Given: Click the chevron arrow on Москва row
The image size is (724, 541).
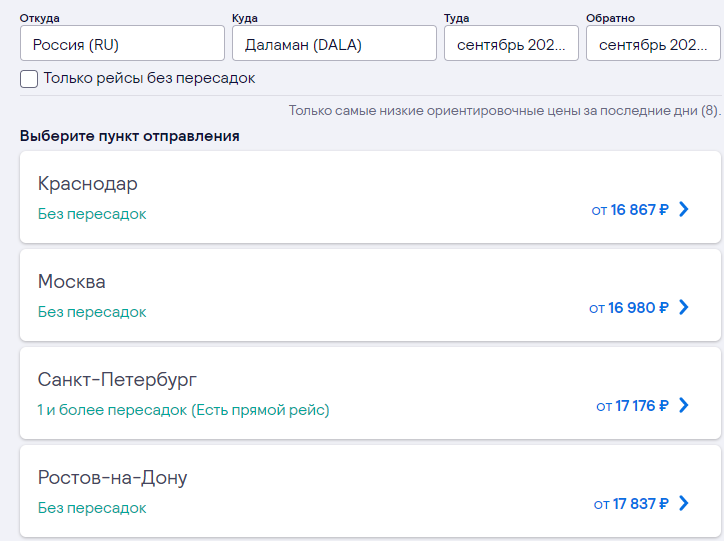Looking at the screenshot, I should coord(684,307).
